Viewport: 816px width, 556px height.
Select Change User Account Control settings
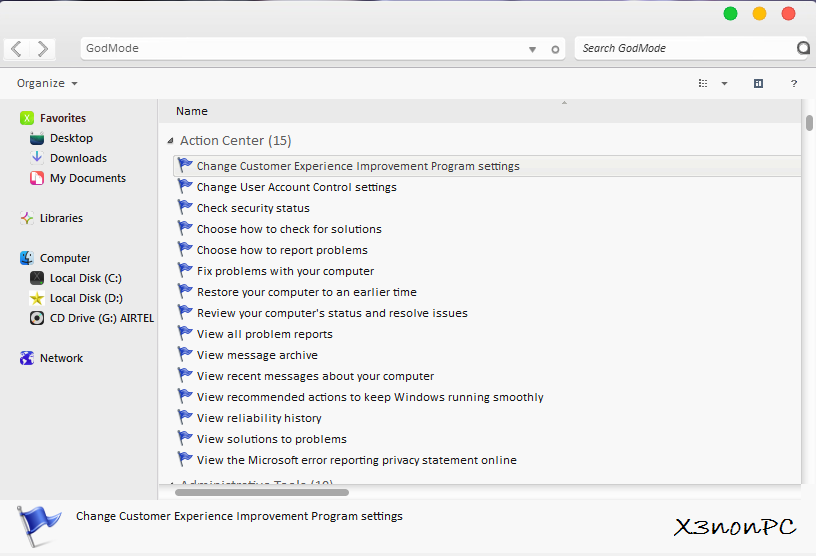click(297, 187)
